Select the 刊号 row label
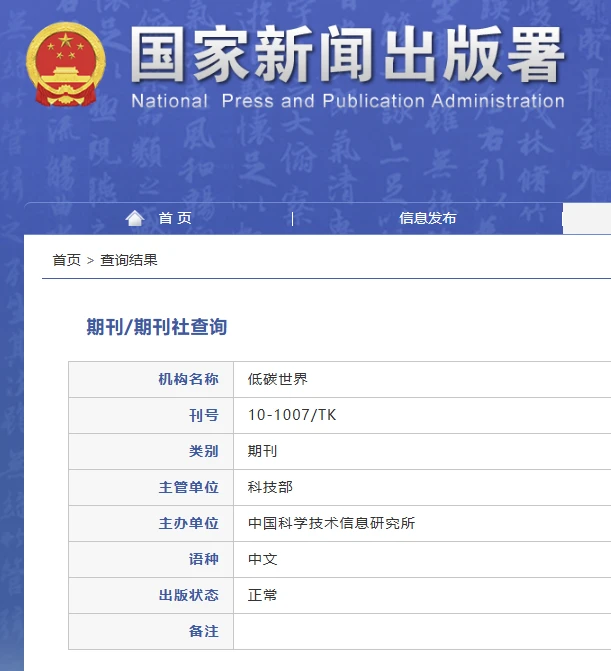This screenshot has height=671, width=611. pos(204,415)
